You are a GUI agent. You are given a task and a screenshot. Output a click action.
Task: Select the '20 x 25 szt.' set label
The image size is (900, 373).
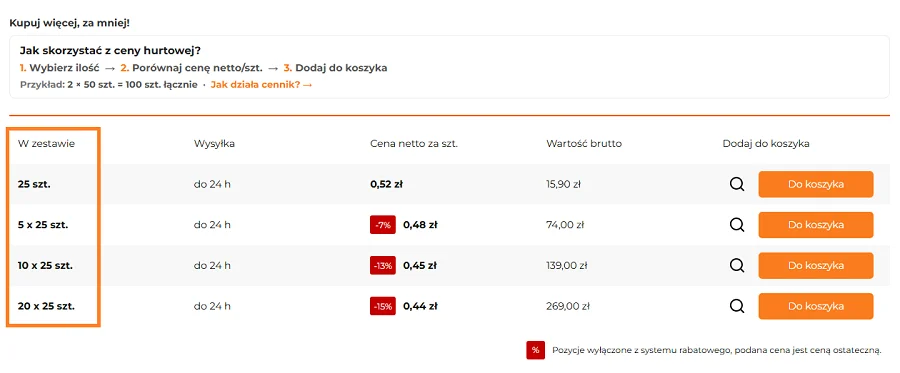point(46,306)
